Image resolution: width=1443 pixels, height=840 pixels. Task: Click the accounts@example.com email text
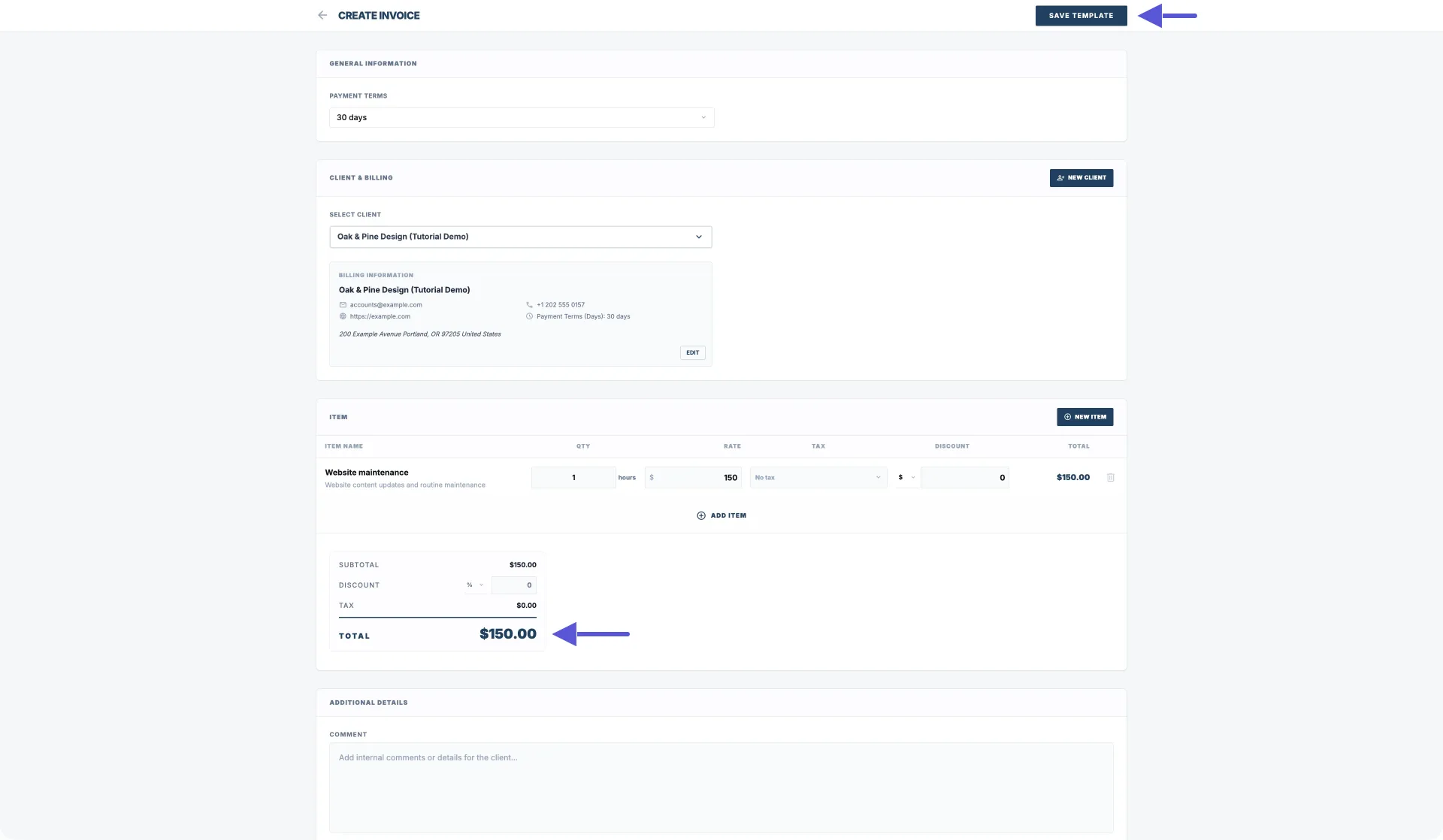(386, 305)
